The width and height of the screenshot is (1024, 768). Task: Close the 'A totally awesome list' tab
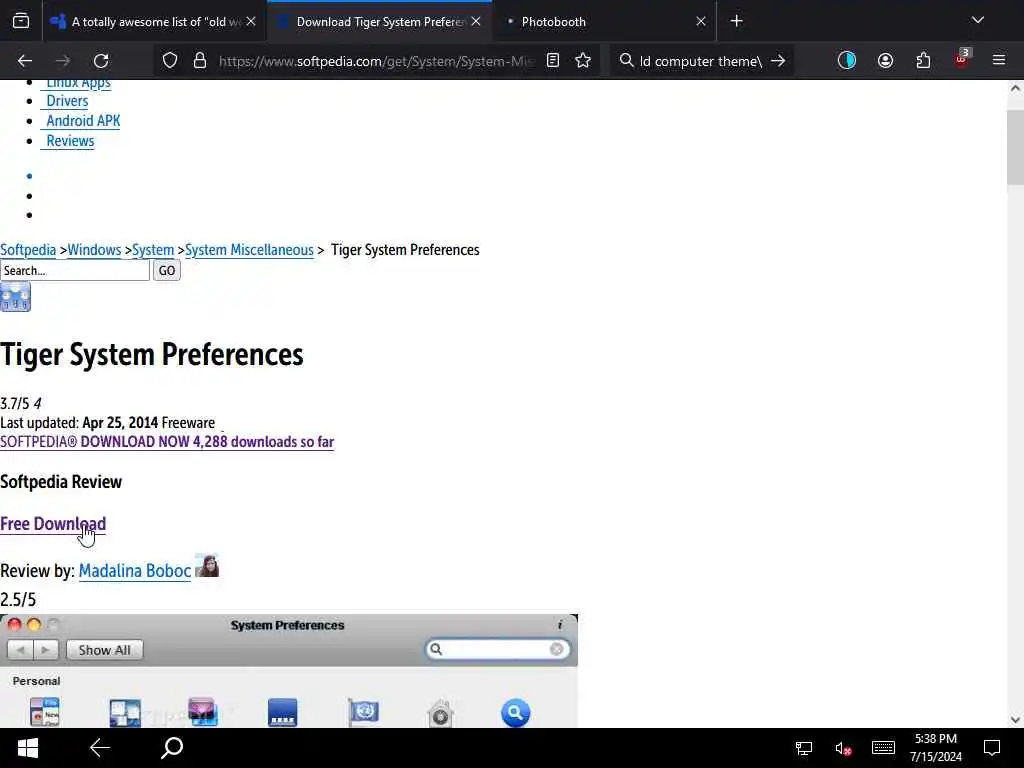[x=251, y=22]
